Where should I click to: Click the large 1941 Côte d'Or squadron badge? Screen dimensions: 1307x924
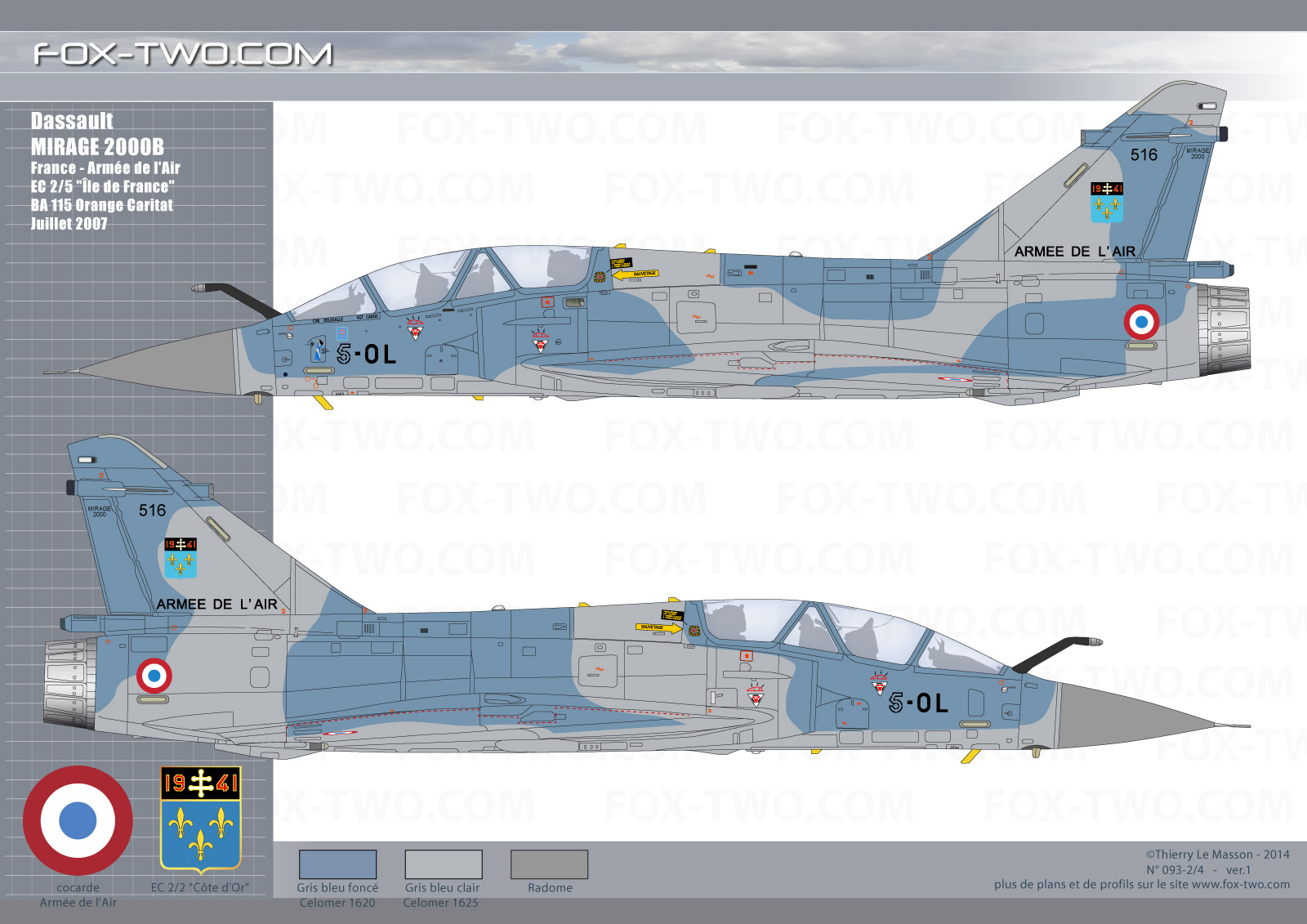tap(200, 819)
